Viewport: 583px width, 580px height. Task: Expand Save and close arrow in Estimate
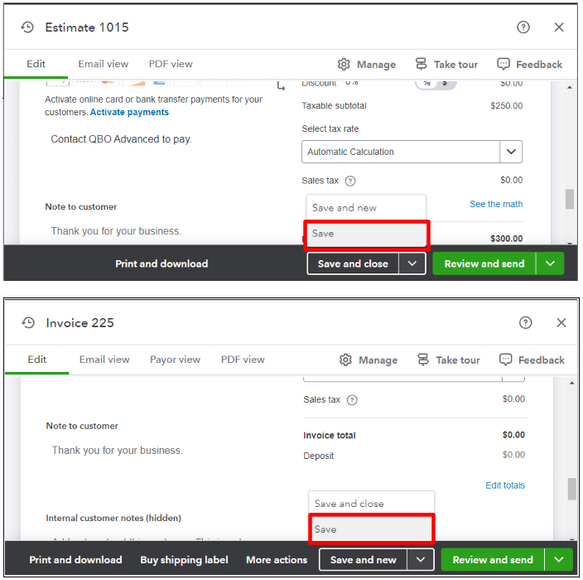(x=412, y=264)
